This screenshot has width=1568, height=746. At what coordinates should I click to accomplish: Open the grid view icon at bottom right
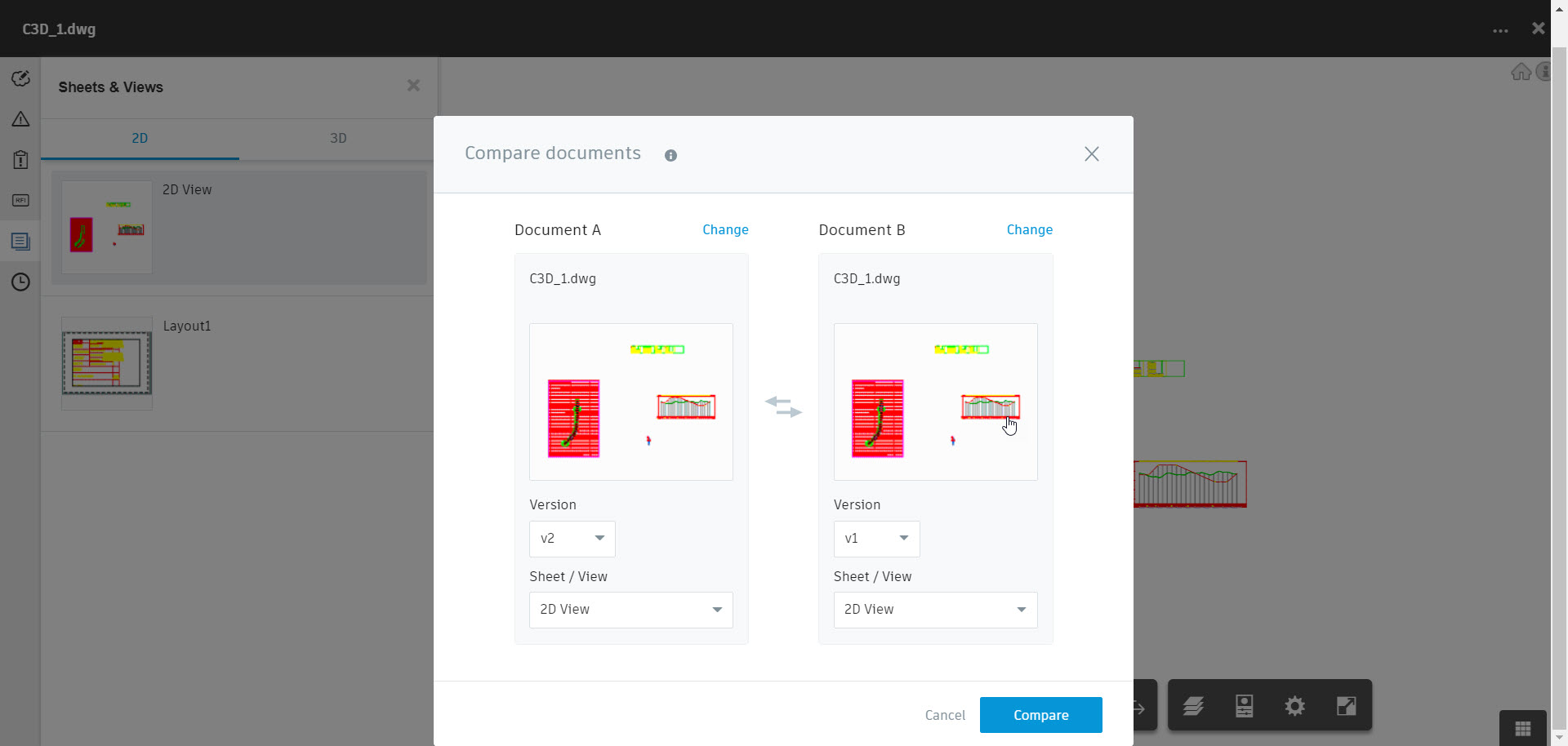[1522, 727]
